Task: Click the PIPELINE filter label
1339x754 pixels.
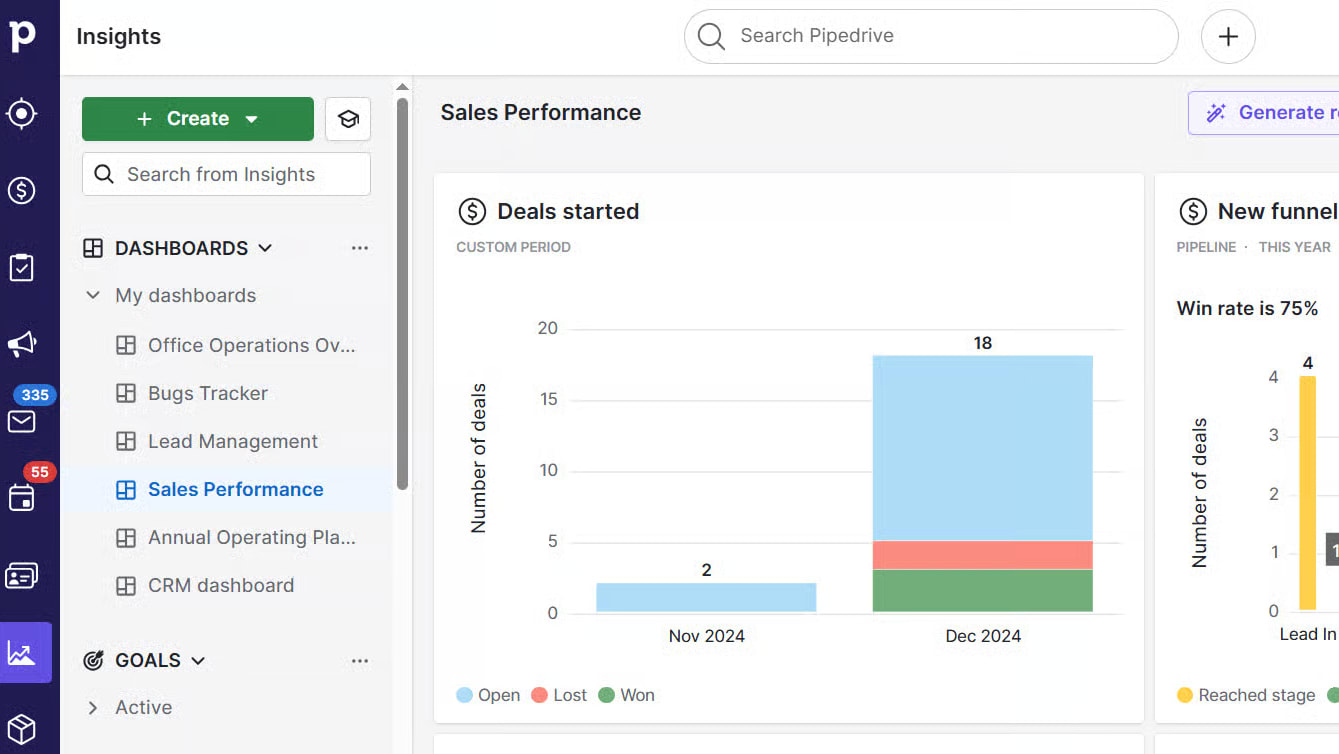Action: point(1206,247)
